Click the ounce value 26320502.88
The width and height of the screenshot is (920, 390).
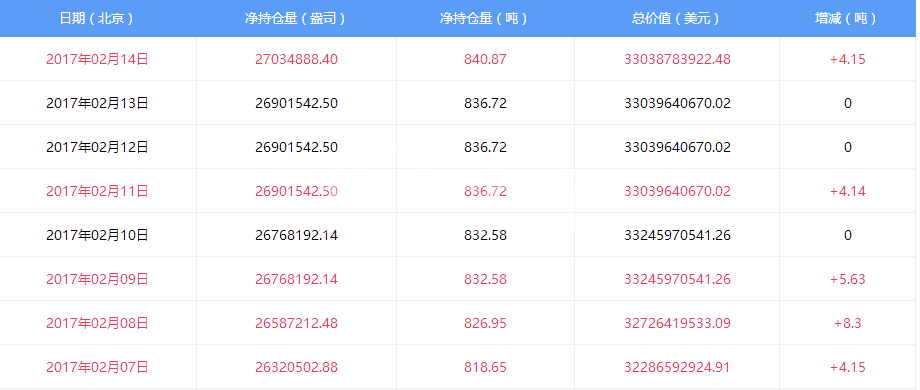click(x=296, y=368)
